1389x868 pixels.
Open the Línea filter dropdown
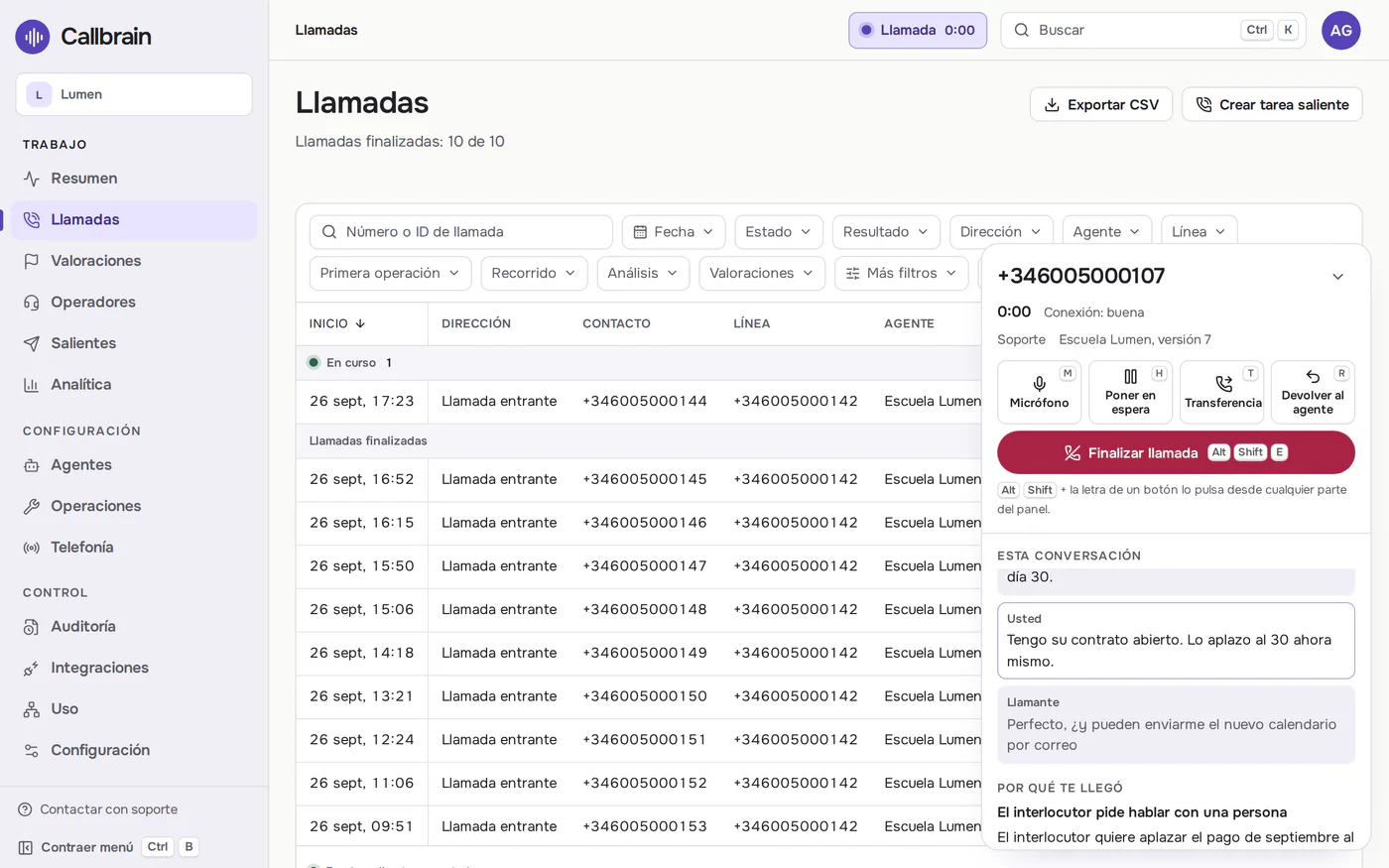[x=1199, y=232]
